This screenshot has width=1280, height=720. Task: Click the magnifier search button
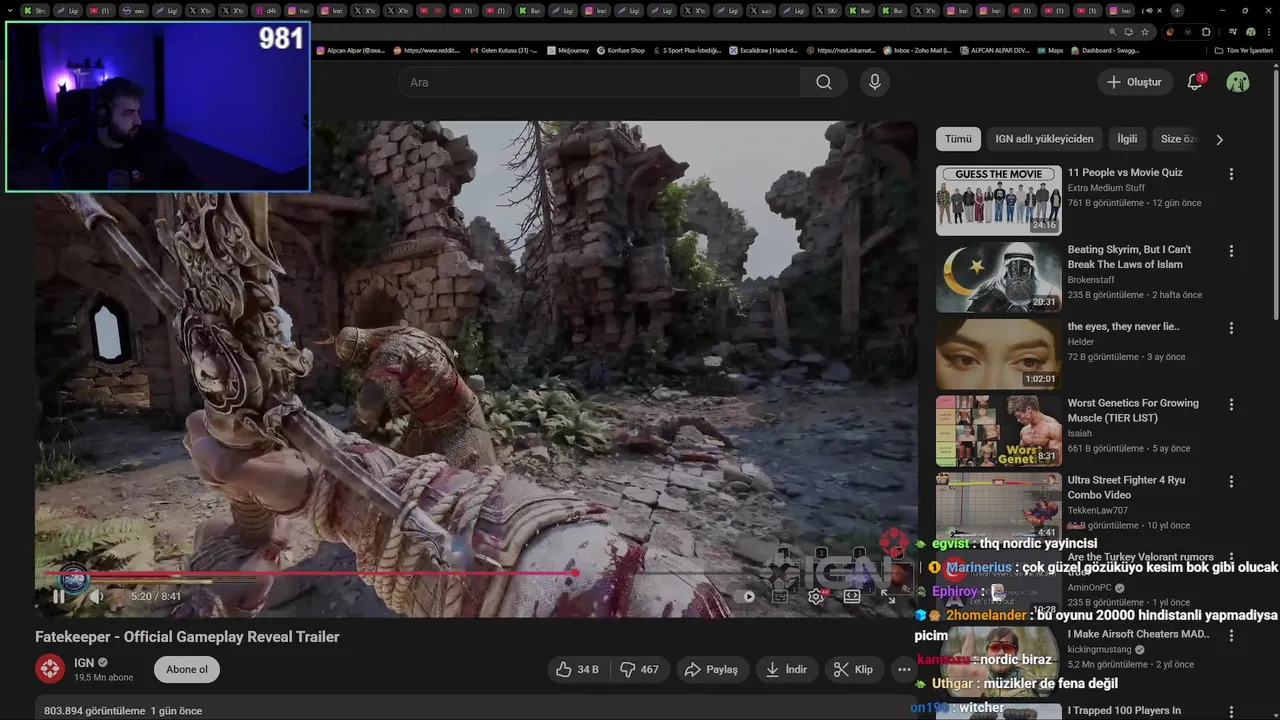pyautogui.click(x=824, y=82)
